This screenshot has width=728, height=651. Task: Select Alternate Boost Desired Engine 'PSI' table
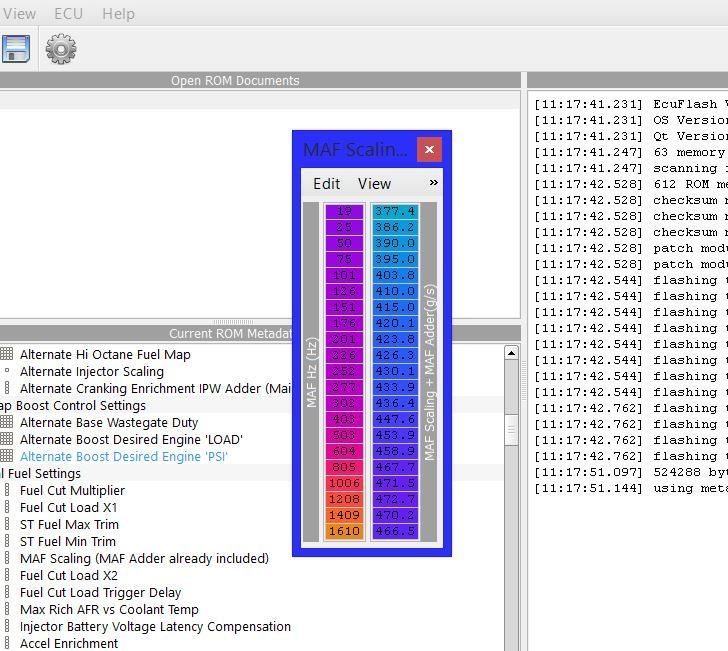point(123,456)
